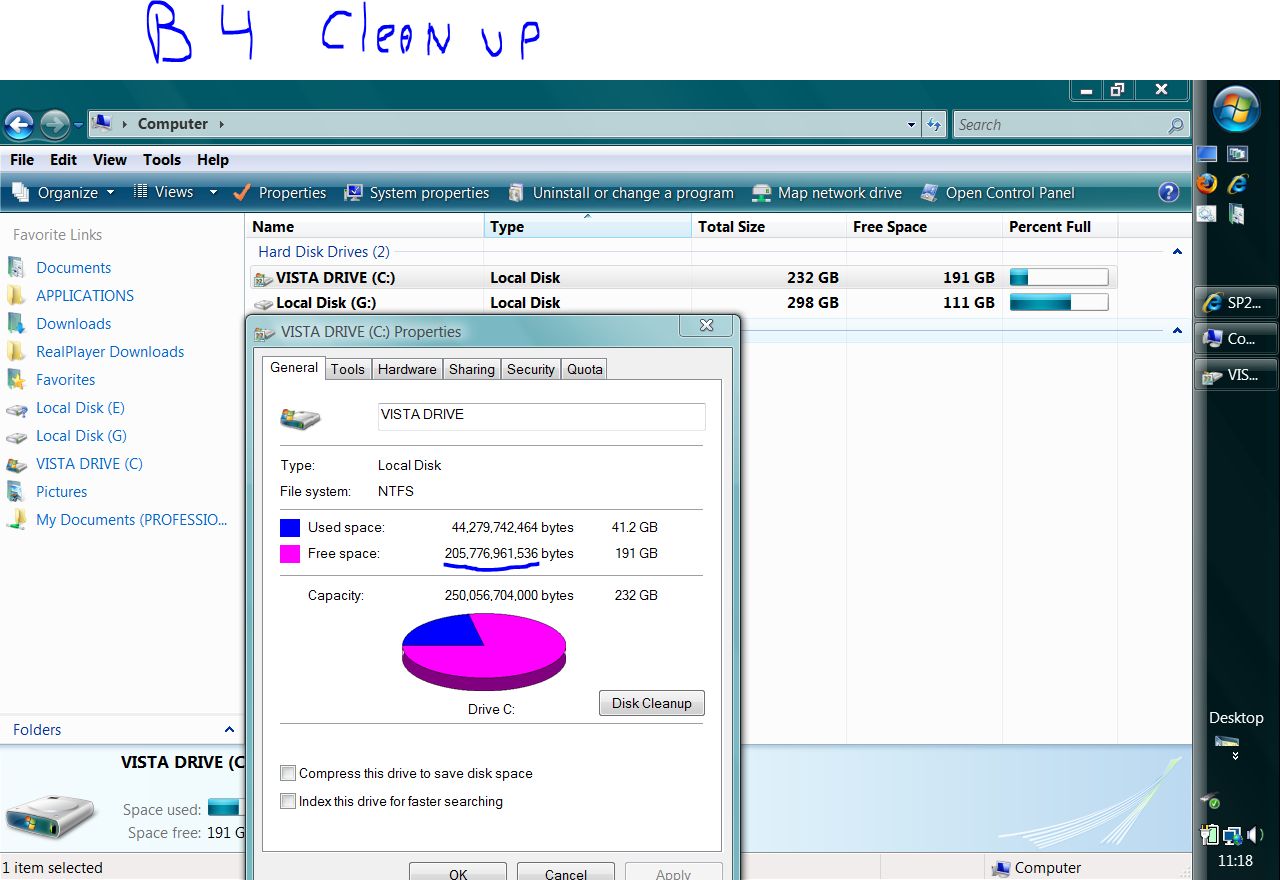Click Cancel in the Properties dialog

pos(566,873)
